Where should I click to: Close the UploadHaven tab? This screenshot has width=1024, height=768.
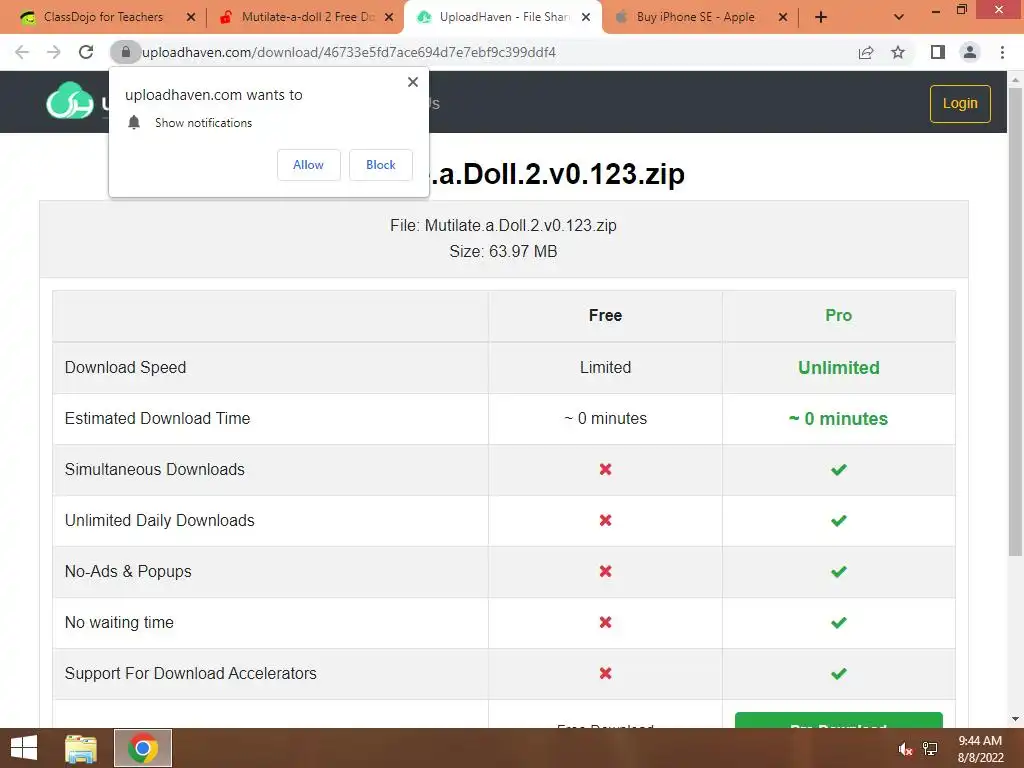pos(586,17)
